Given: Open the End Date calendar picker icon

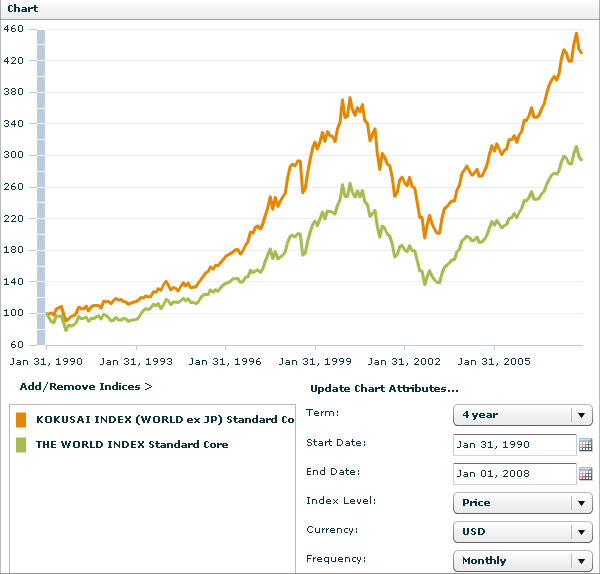Looking at the screenshot, I should pyautogui.click(x=586, y=474).
